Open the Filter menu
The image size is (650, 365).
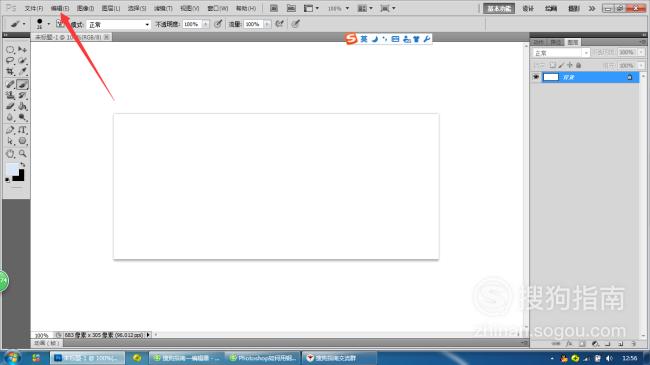coord(163,8)
